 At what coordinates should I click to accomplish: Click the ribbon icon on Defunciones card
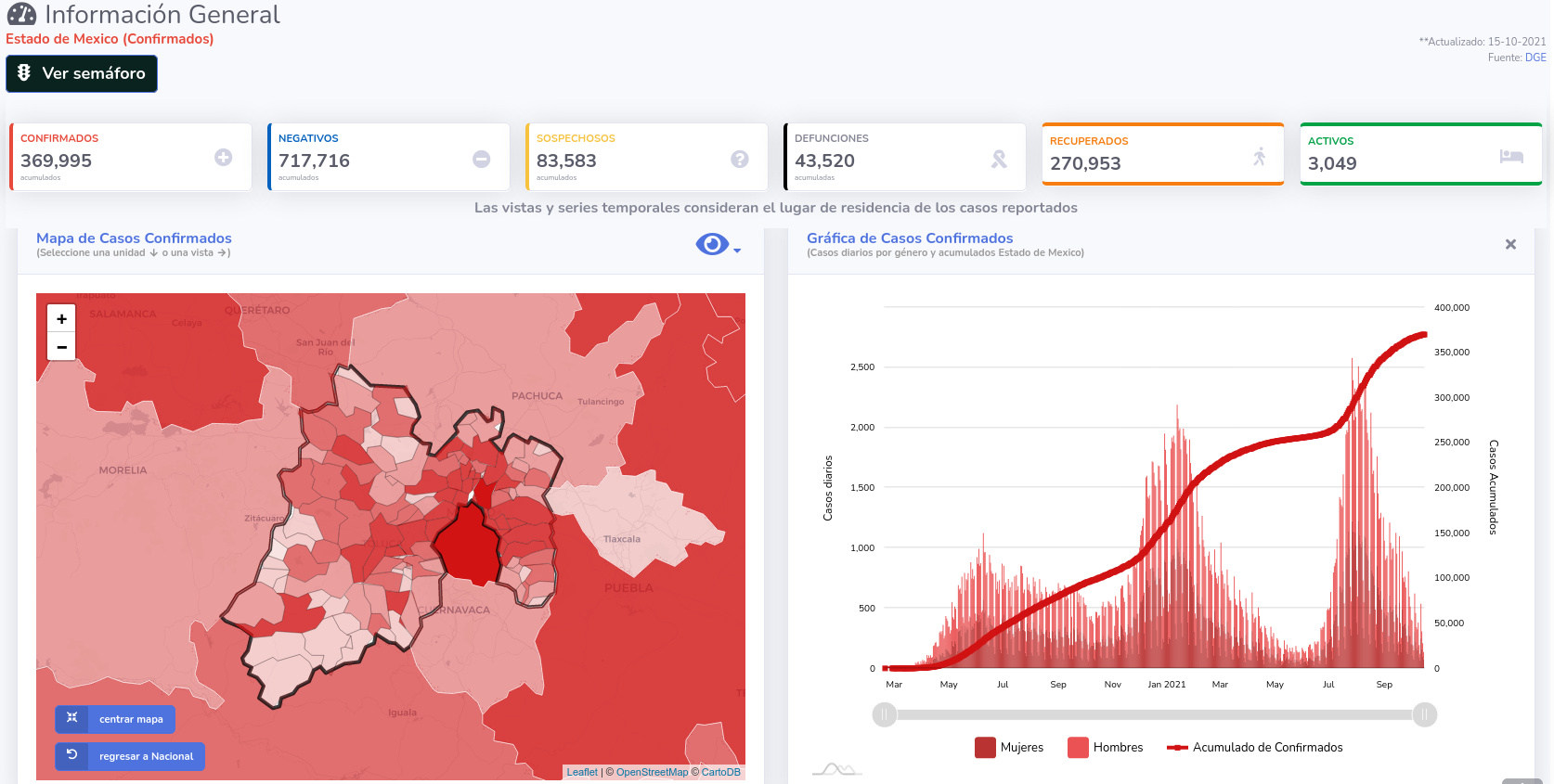[x=999, y=159]
